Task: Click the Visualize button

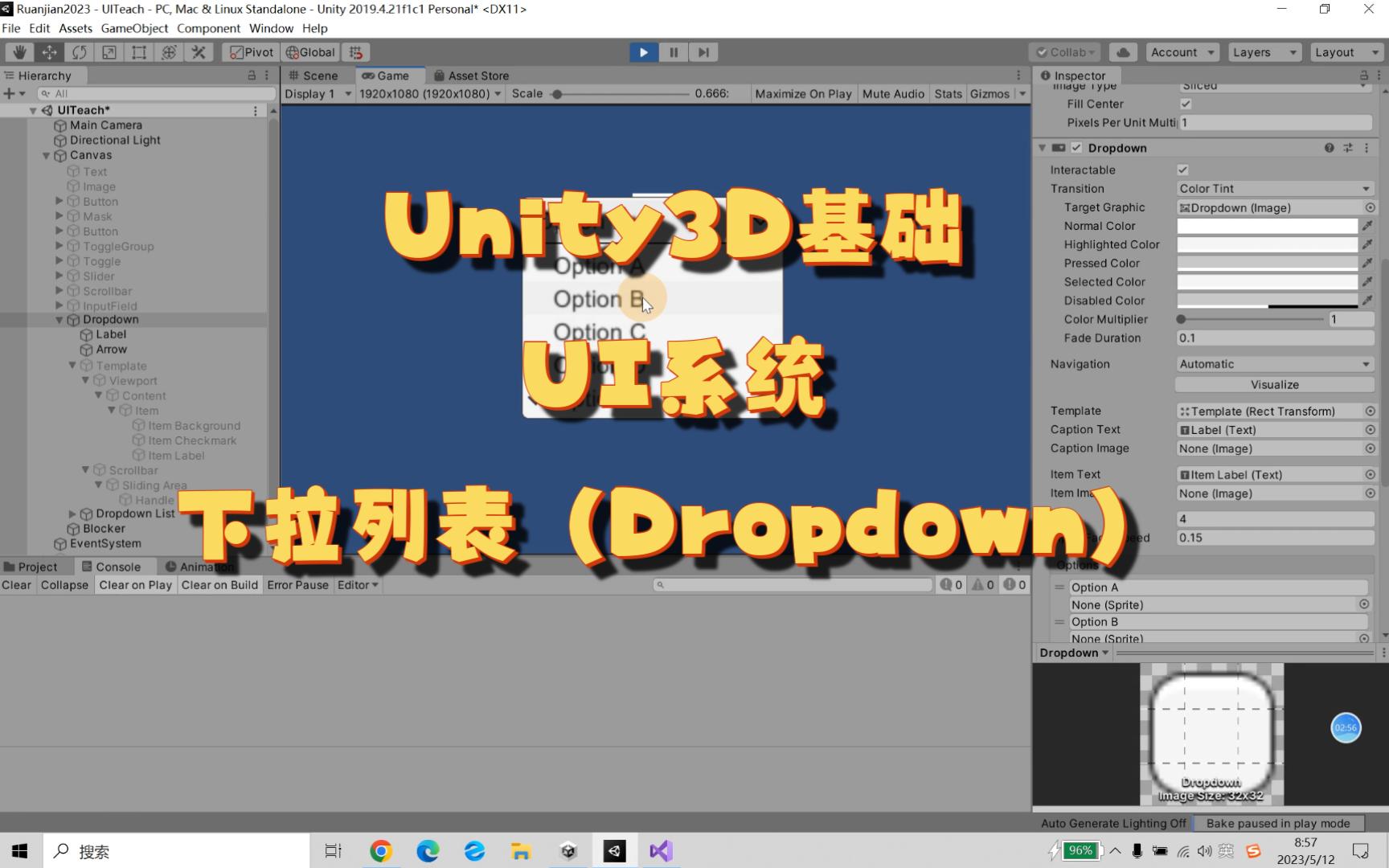Action: pyautogui.click(x=1275, y=385)
